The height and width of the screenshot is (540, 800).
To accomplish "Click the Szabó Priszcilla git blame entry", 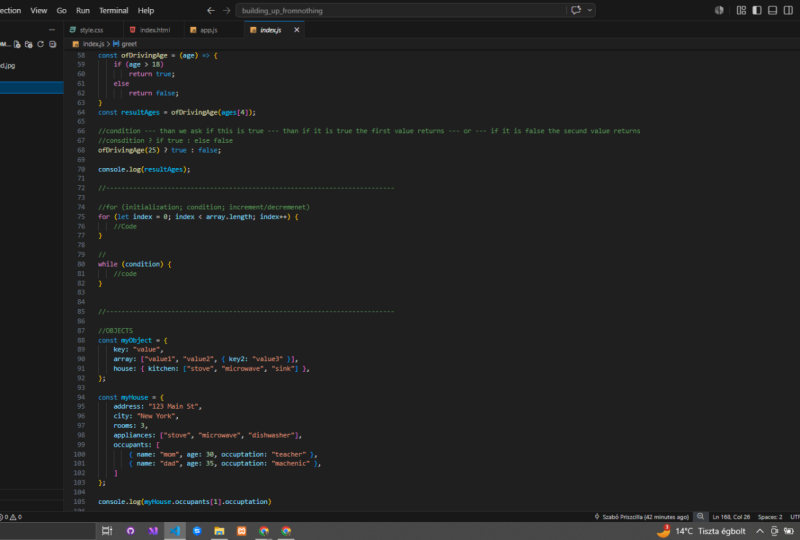I will click(x=641, y=517).
